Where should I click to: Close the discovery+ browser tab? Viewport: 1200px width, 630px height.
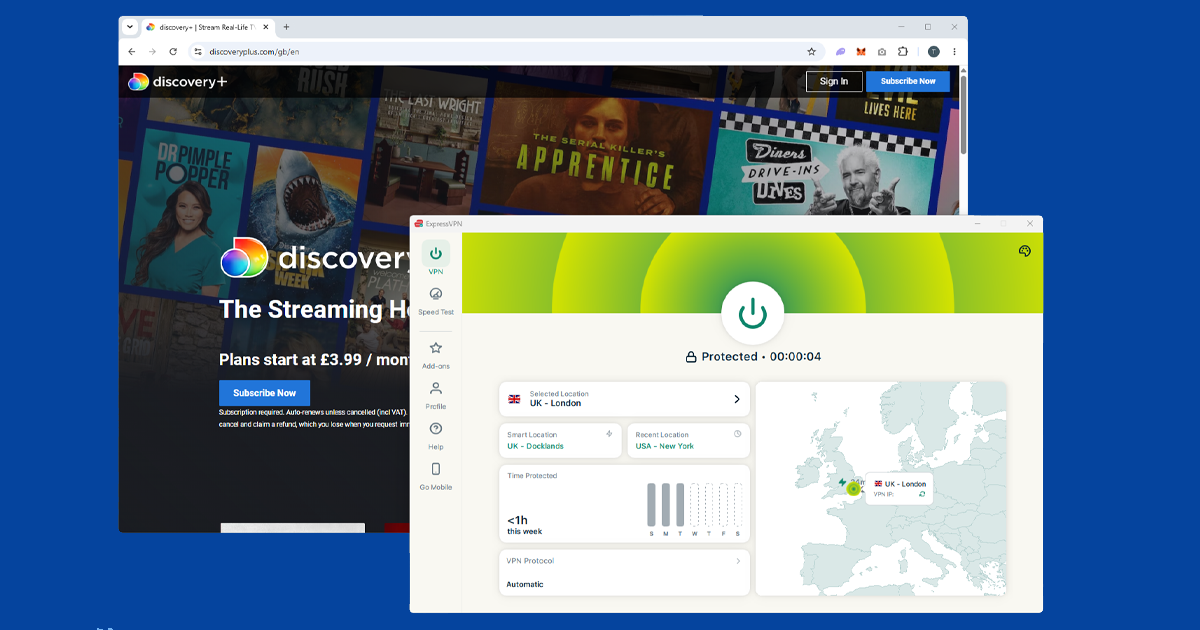point(266,27)
